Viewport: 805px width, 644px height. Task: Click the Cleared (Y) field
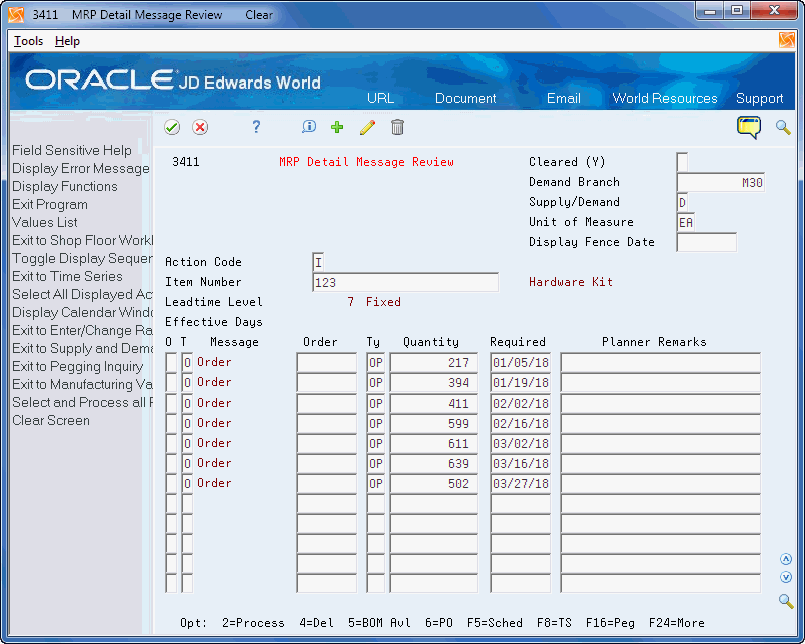point(682,162)
